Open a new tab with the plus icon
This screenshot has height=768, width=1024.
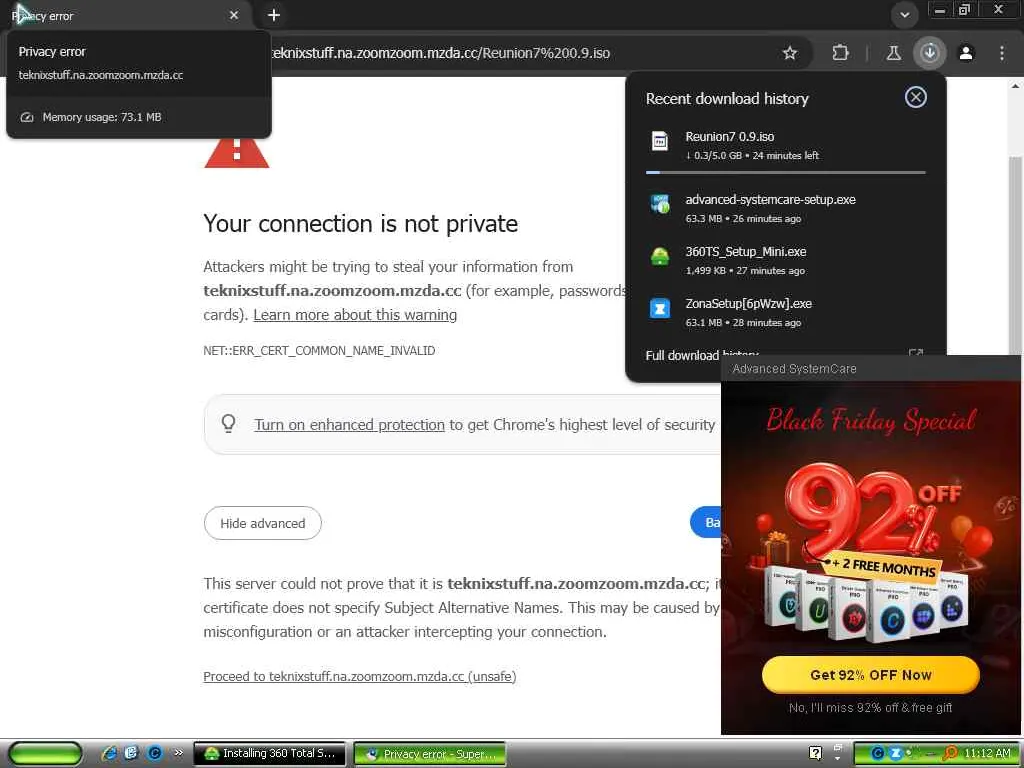click(x=274, y=15)
